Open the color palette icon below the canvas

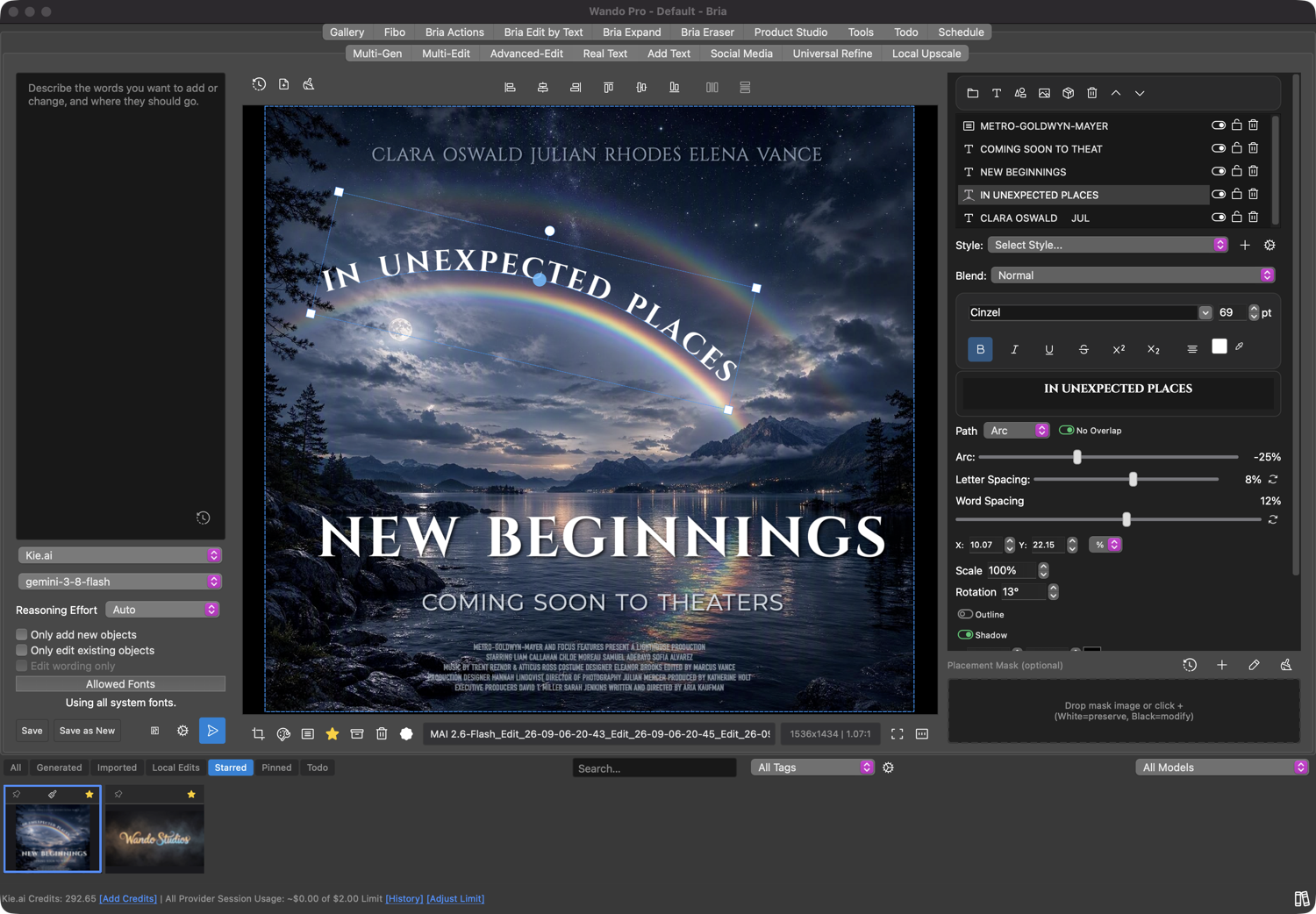(x=283, y=734)
